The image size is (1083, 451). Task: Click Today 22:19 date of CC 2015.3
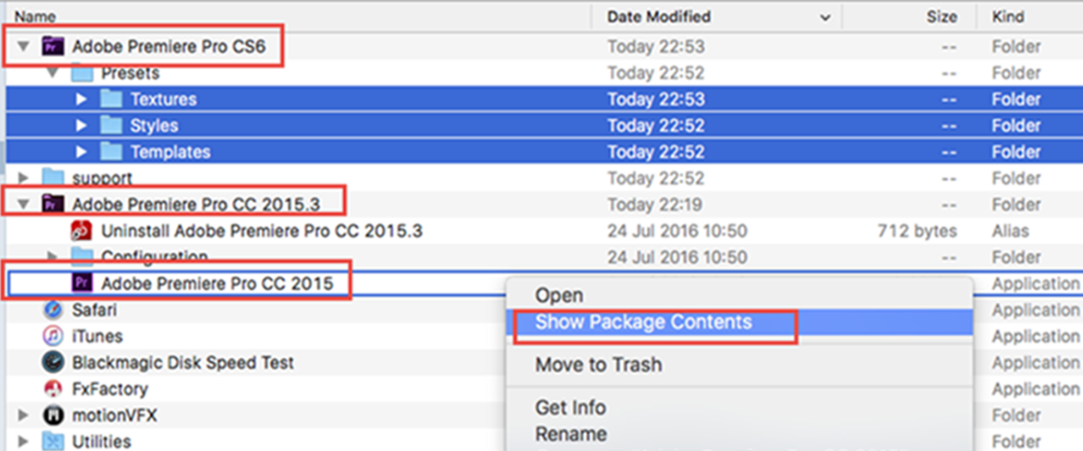[655, 204]
